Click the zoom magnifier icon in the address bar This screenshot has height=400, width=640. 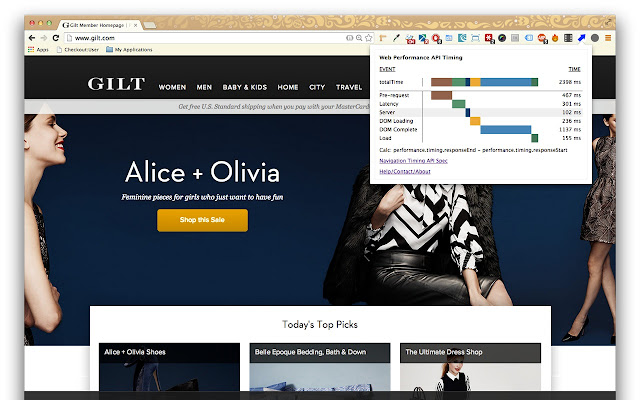click(x=359, y=38)
